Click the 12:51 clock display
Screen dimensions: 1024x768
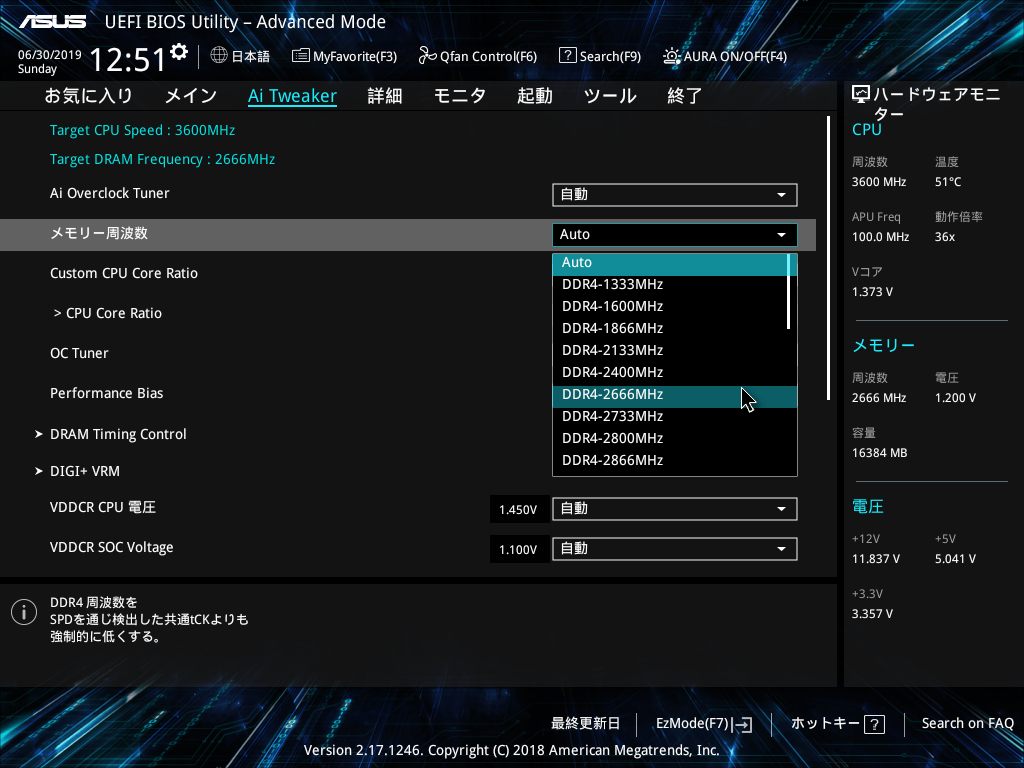[127, 60]
